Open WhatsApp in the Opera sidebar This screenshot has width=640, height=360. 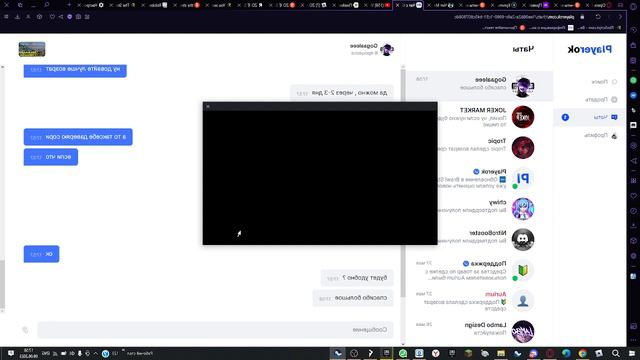pyautogui.click(x=633, y=80)
